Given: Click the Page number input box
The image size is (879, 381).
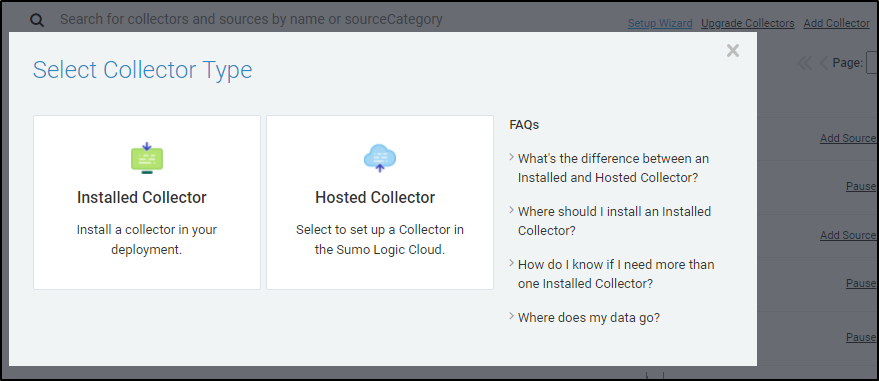Looking at the screenshot, I should pyautogui.click(x=872, y=63).
